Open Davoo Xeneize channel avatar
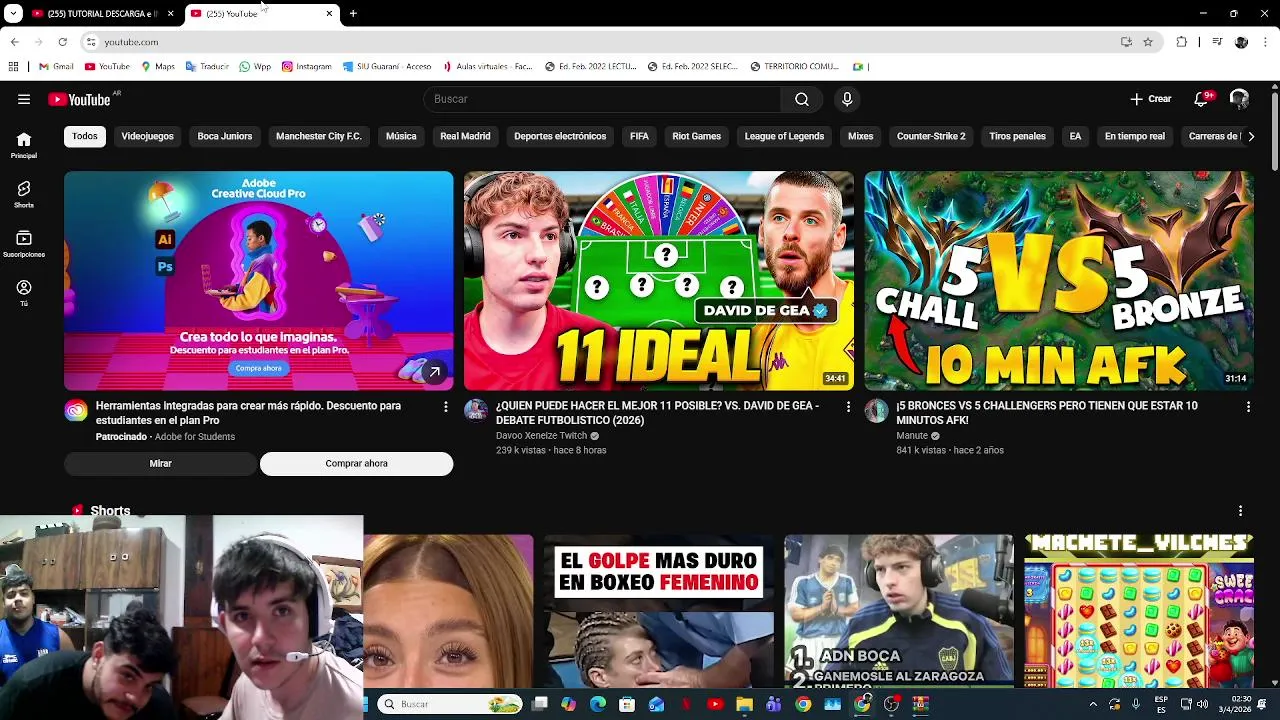 [476, 410]
